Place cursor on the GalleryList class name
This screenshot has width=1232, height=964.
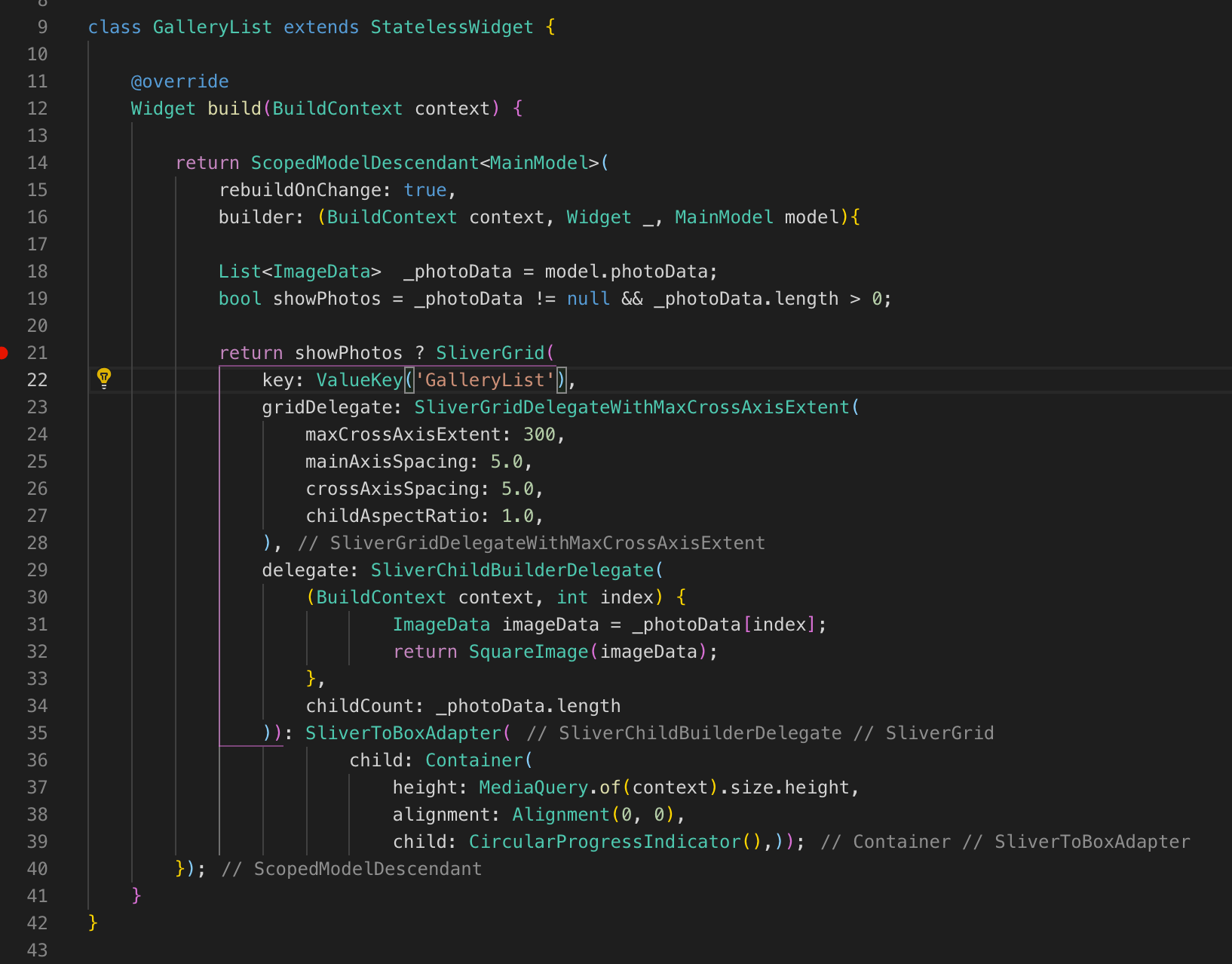(x=212, y=26)
